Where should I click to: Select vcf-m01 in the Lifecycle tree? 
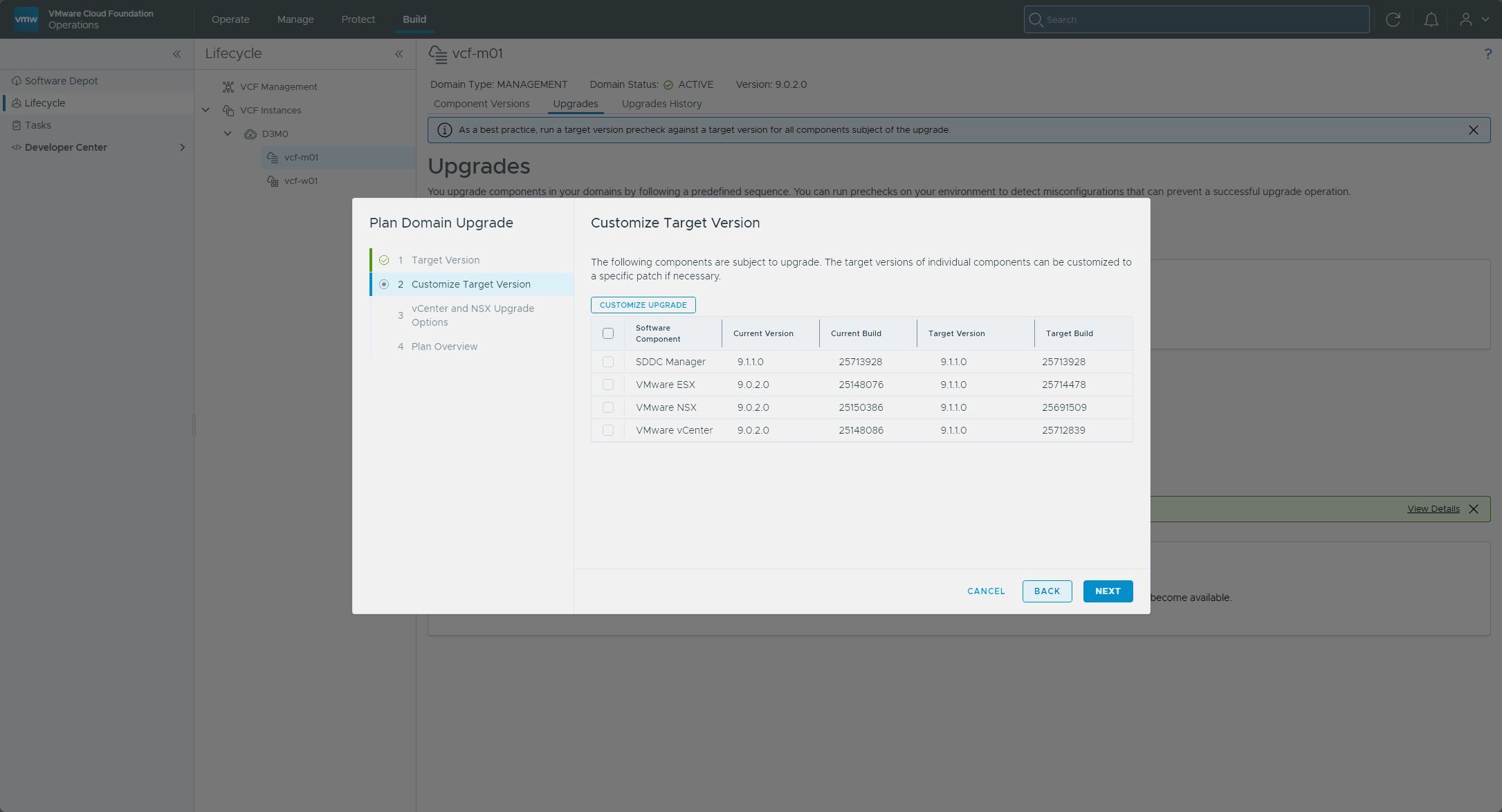pos(338,158)
